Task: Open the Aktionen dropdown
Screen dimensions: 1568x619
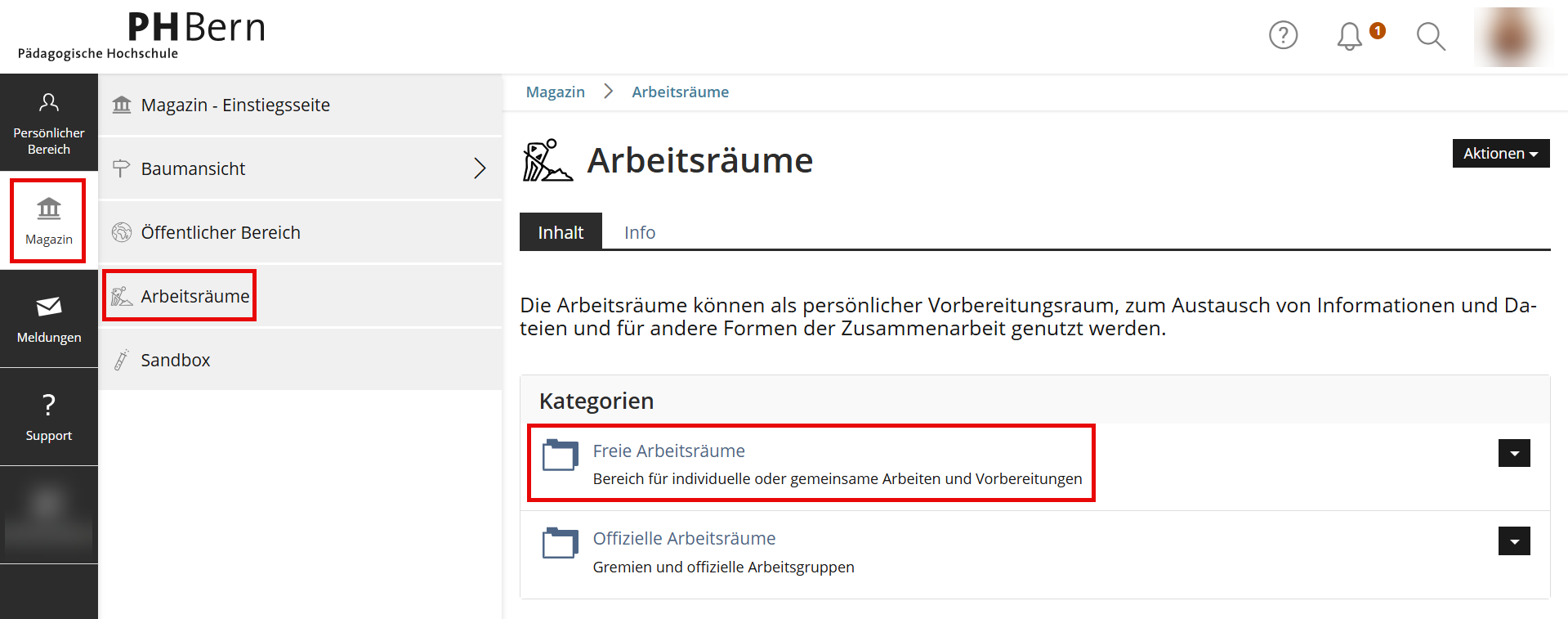Action: (x=1500, y=154)
